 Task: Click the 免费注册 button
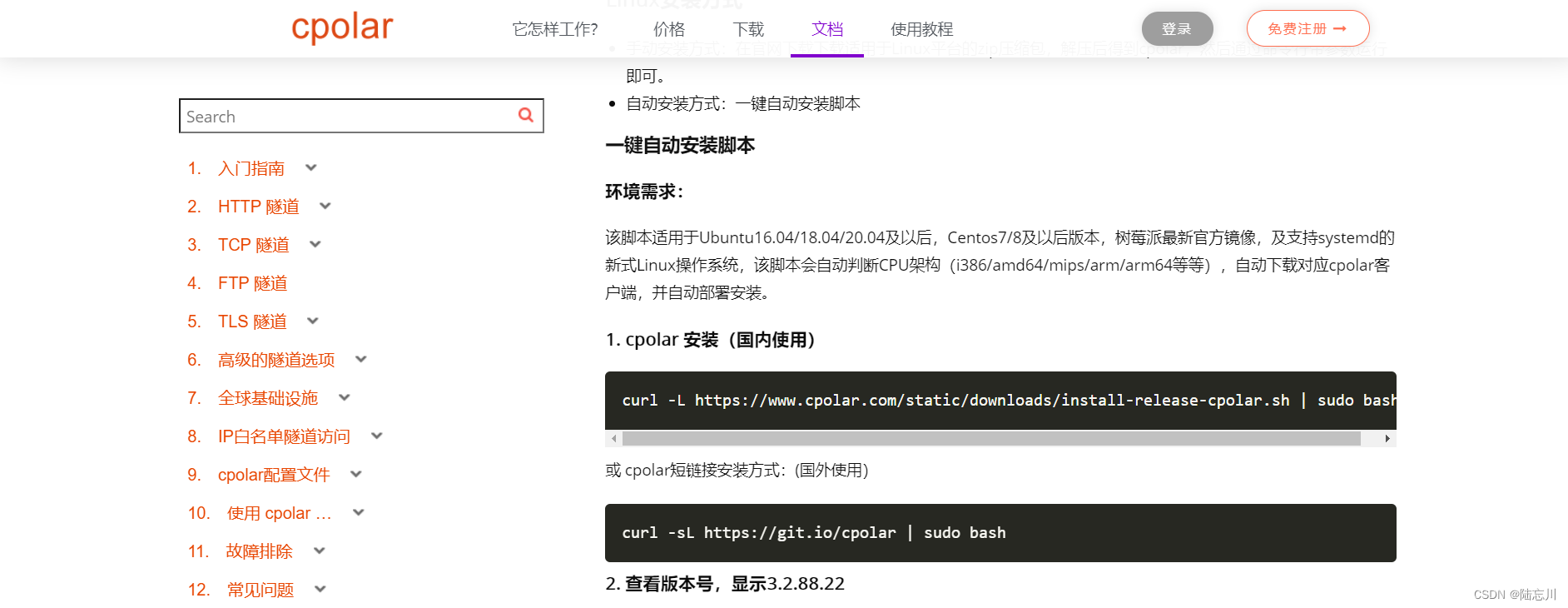pos(1307,28)
